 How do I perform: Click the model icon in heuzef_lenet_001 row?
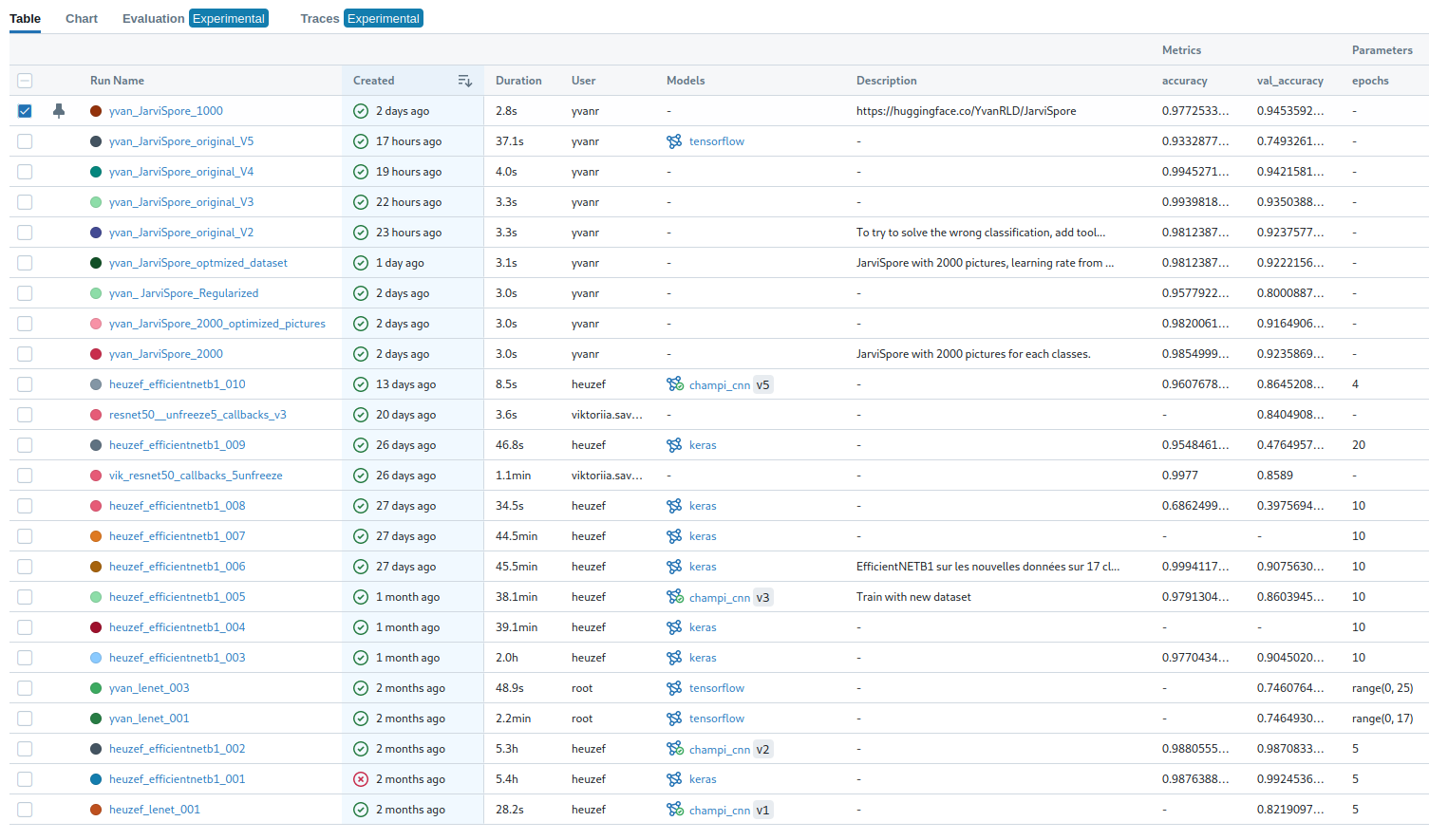pos(674,810)
